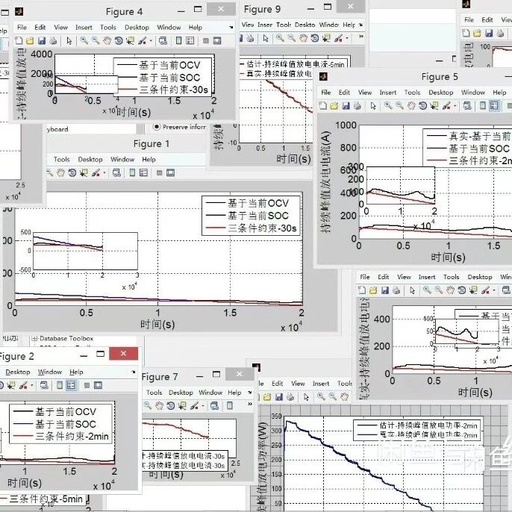512x512 pixels.
Task: Activate Pan hand tool in Figure 4
Action: click(x=107, y=41)
